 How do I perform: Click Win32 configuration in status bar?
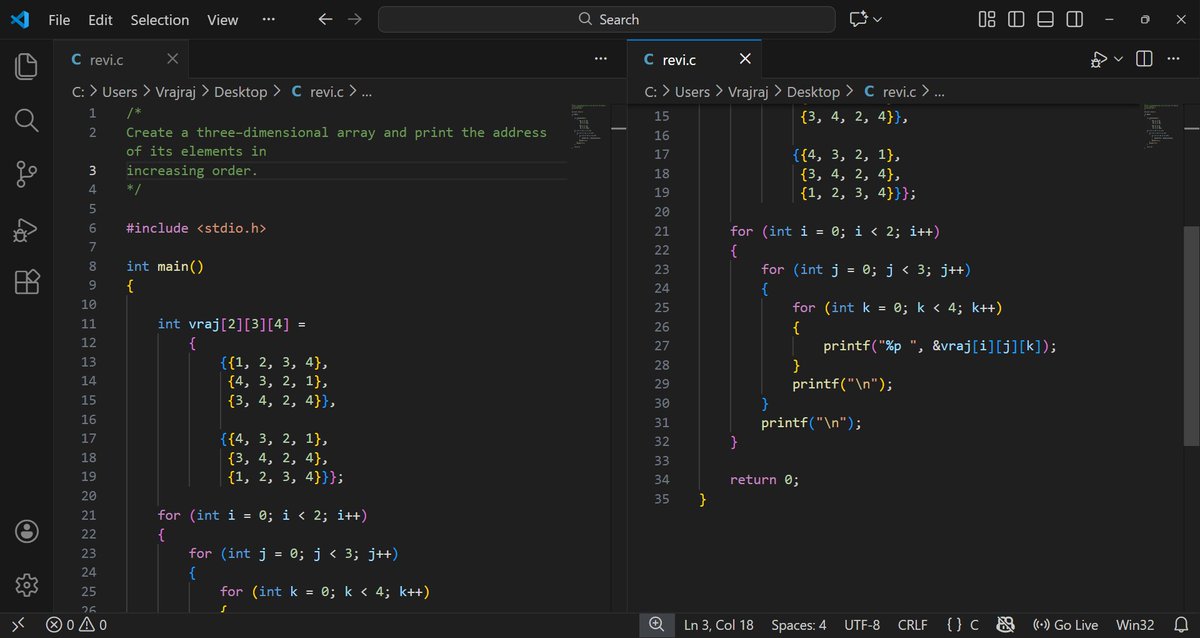click(1136, 625)
